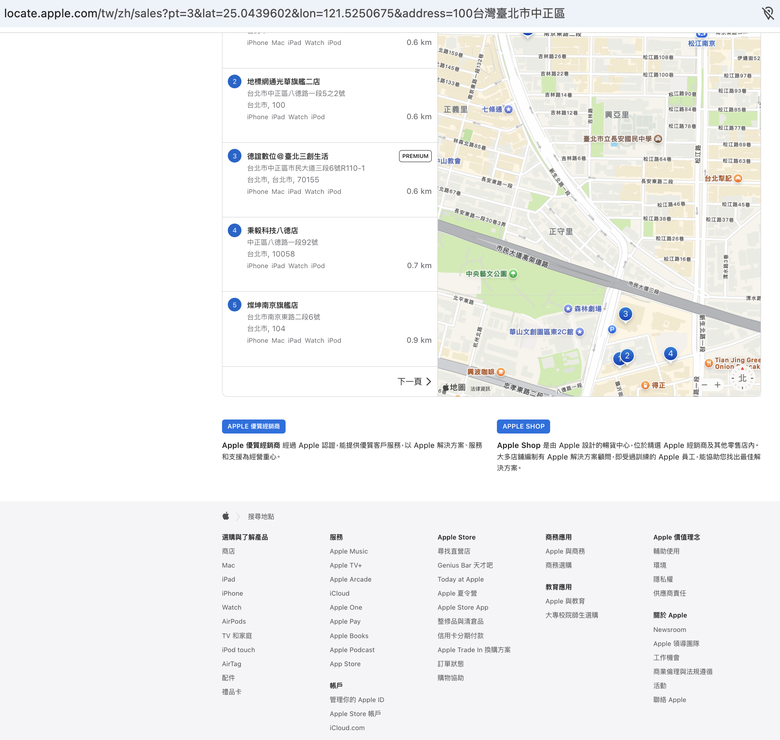Select the 德誼數位@臺北三創生活 store listing
The height and width of the screenshot is (740, 780).
(x=288, y=156)
